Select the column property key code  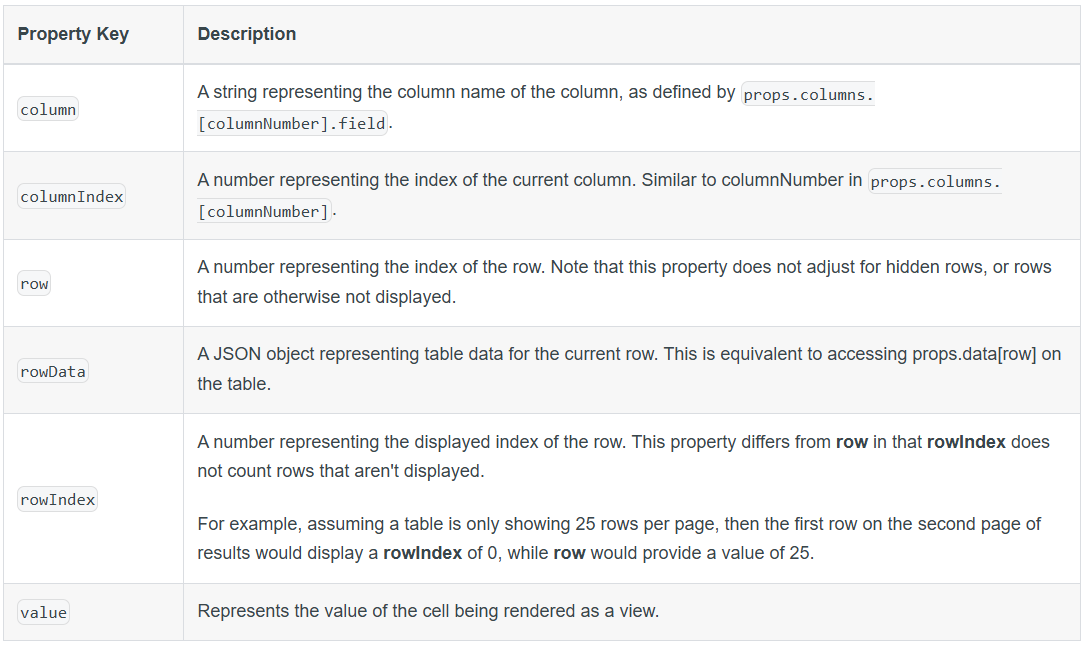[48, 109]
